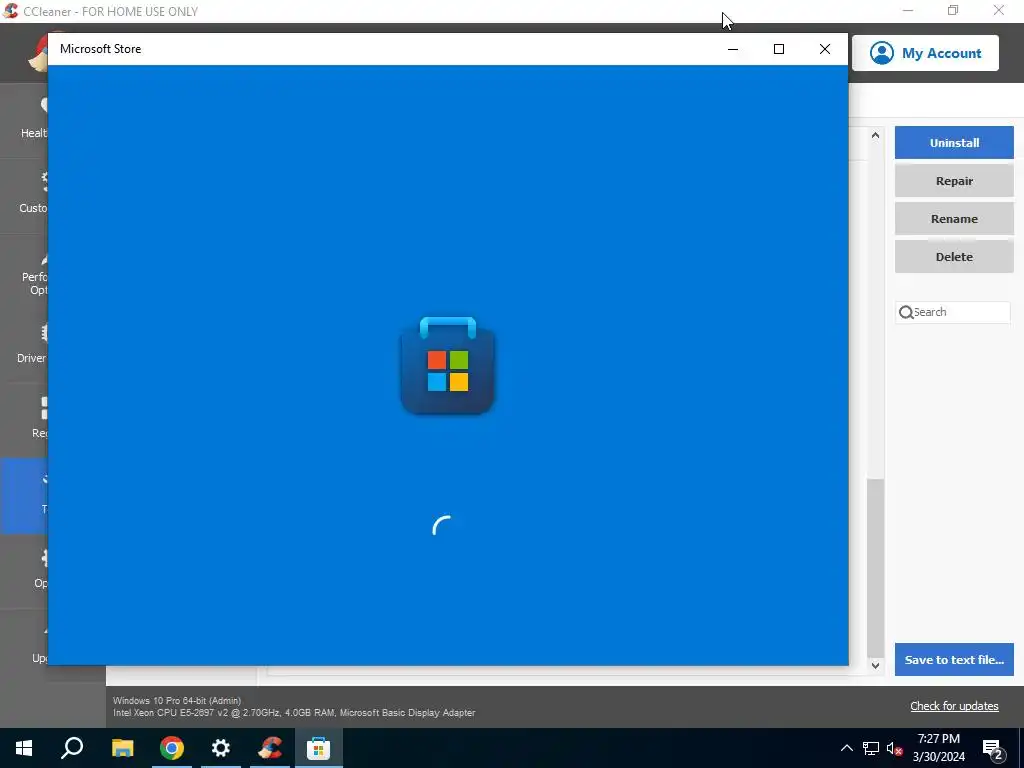This screenshot has height=768, width=1024.
Task: Focus the Search field in CCleaner
Action: (x=953, y=312)
